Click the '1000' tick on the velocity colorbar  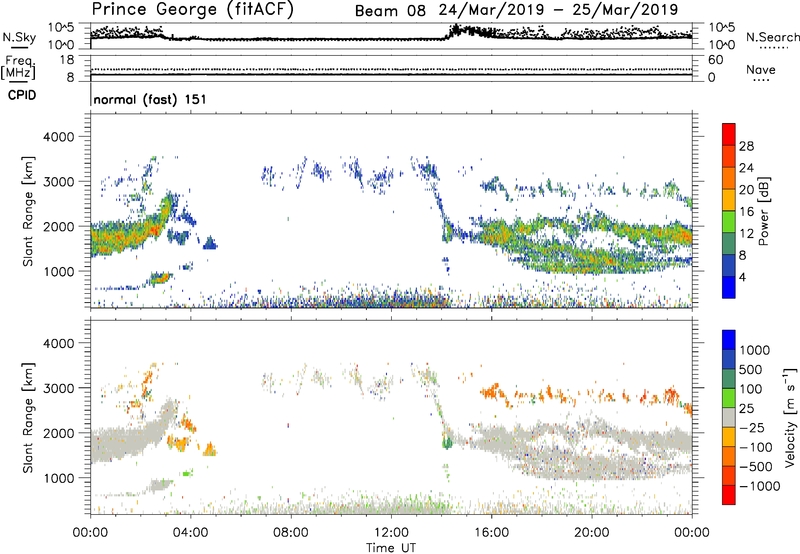click(755, 350)
